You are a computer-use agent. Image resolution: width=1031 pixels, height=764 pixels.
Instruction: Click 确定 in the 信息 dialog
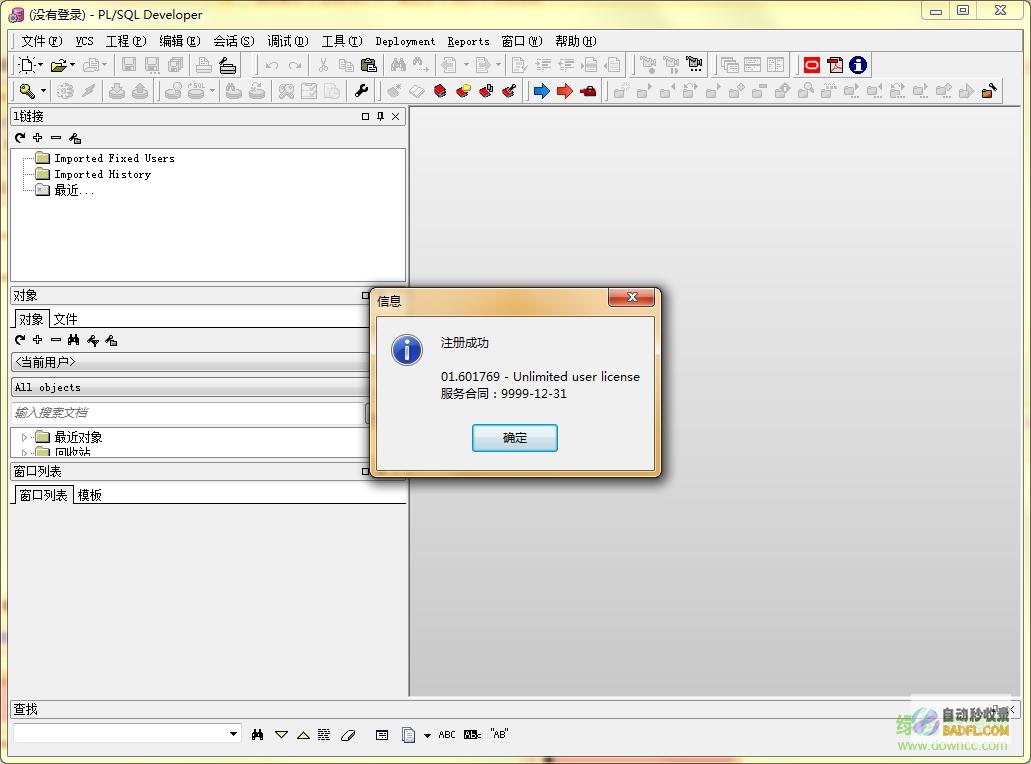click(x=515, y=438)
